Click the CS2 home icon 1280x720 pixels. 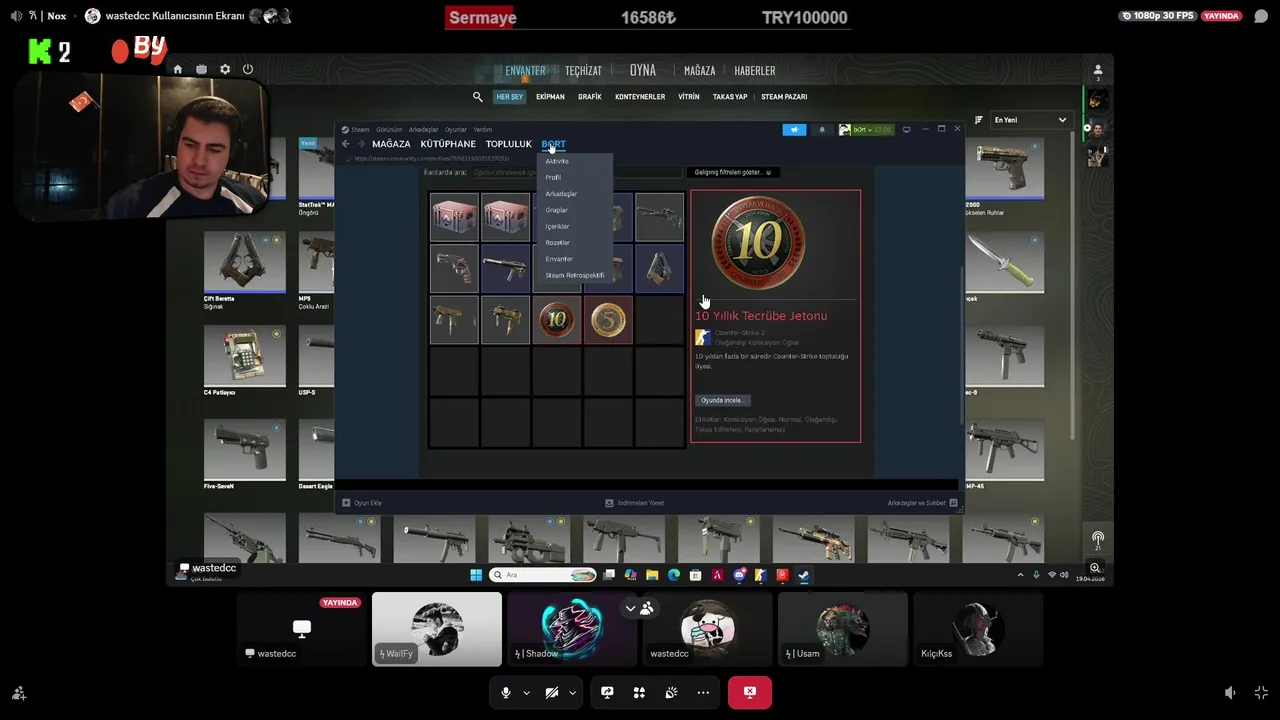coord(177,69)
